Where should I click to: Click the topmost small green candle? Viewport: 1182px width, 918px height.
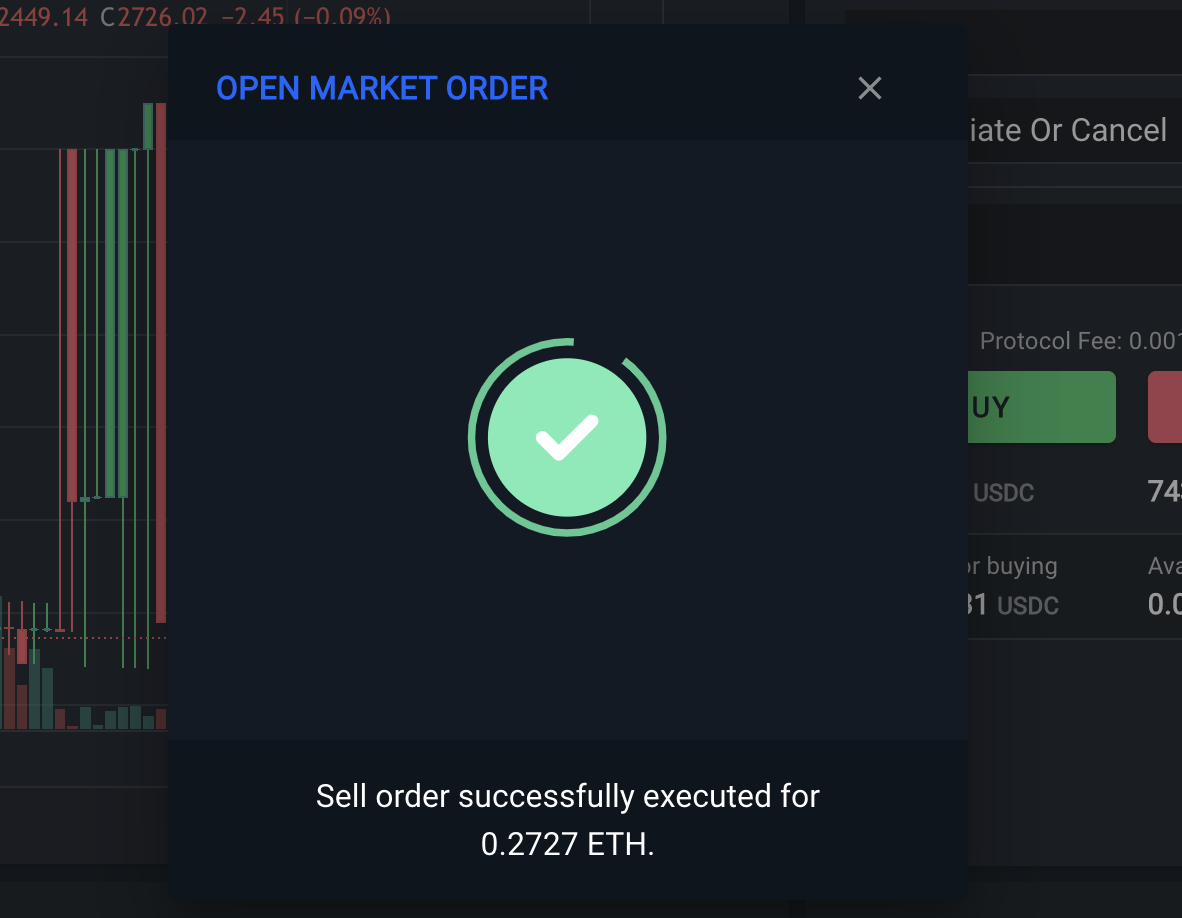tap(148, 126)
